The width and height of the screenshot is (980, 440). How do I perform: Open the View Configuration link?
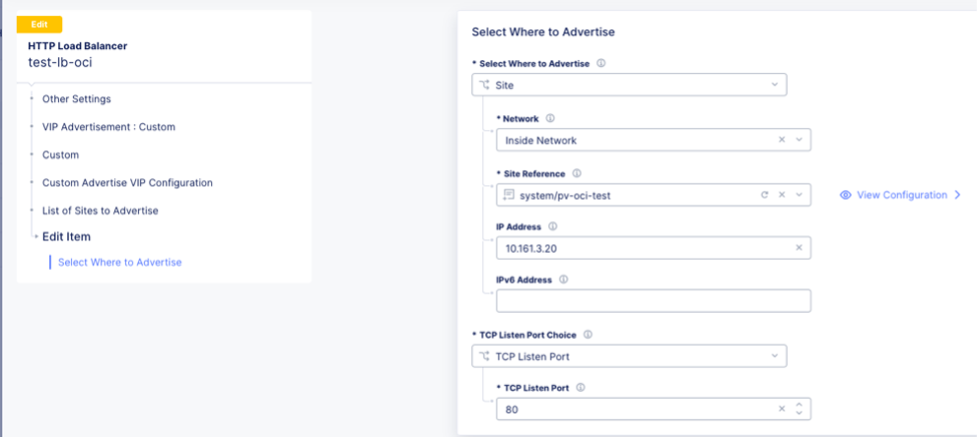coord(900,195)
